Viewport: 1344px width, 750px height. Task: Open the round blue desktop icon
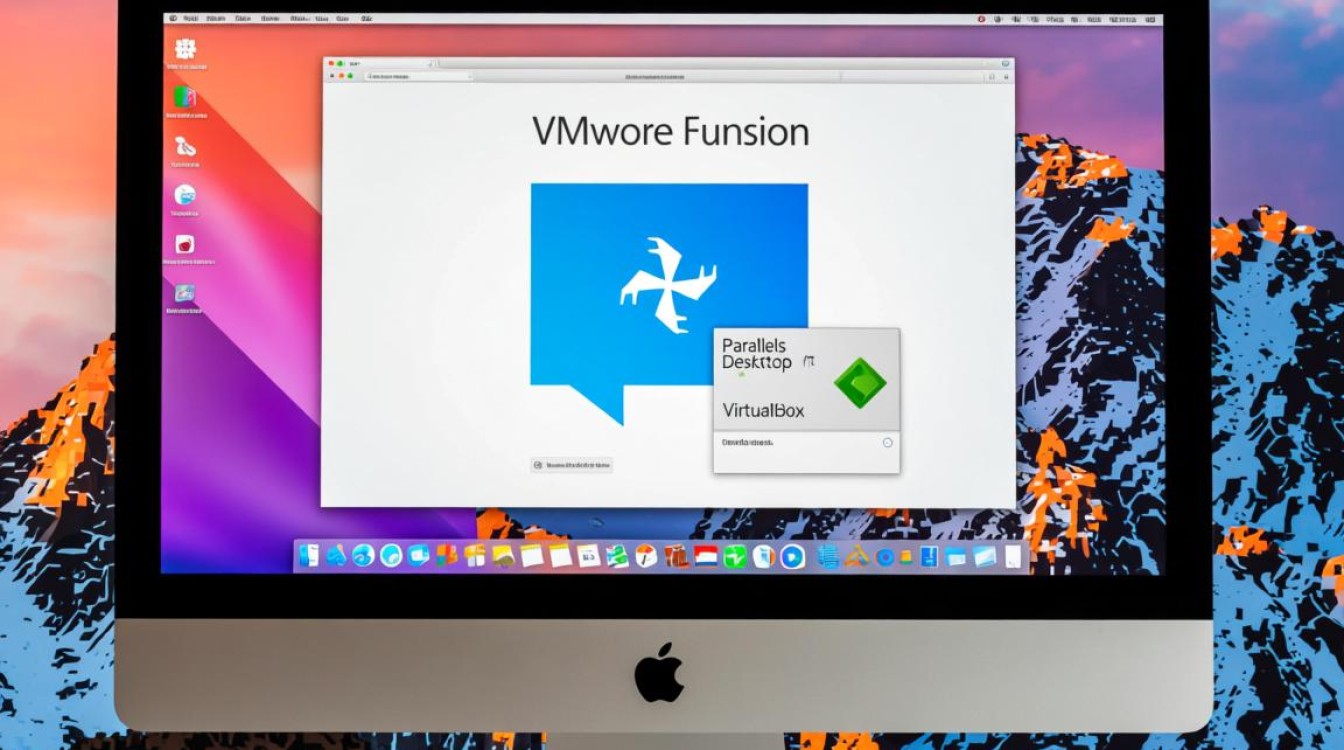coord(185,195)
